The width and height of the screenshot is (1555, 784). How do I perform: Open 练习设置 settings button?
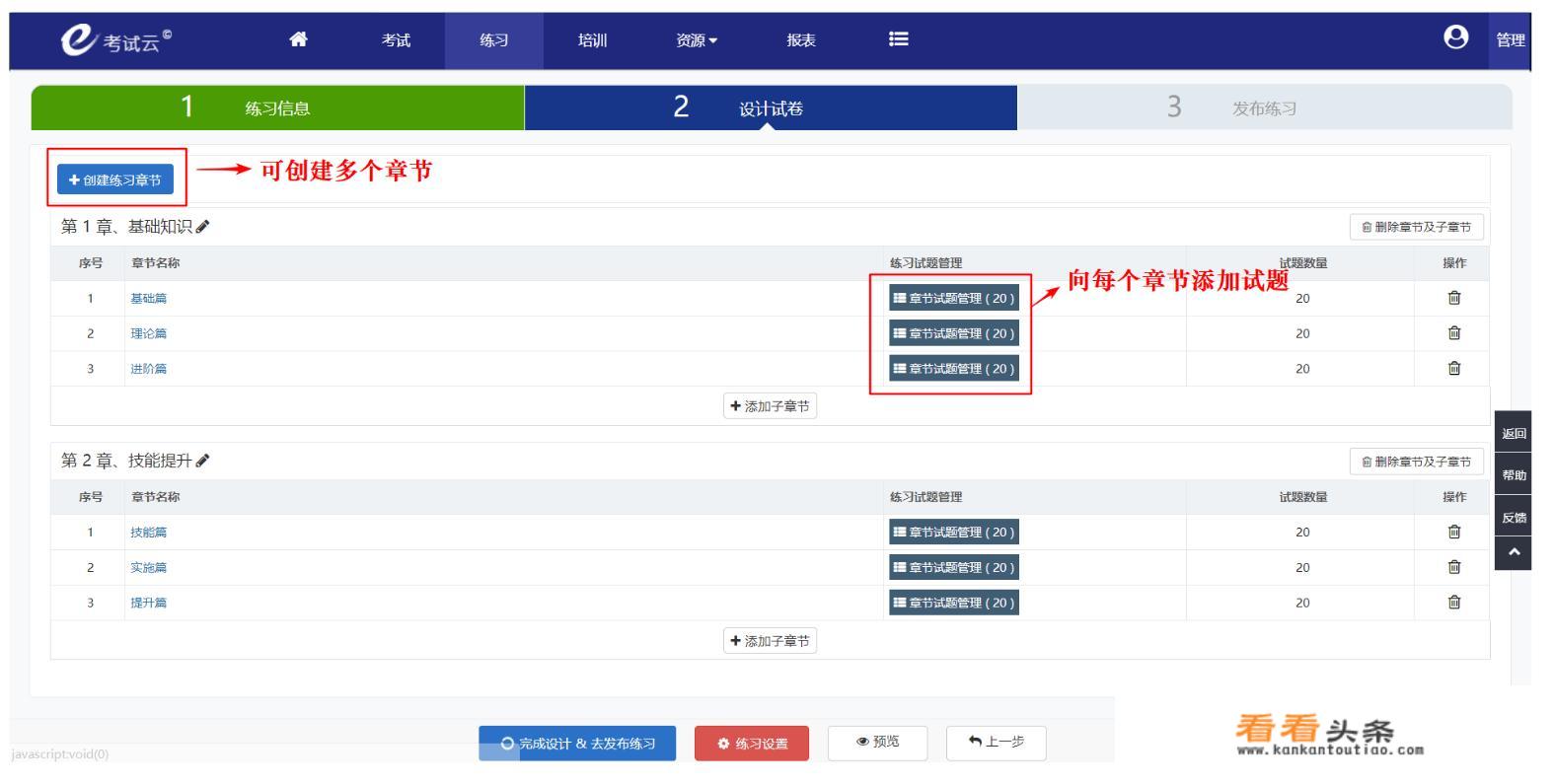click(752, 744)
